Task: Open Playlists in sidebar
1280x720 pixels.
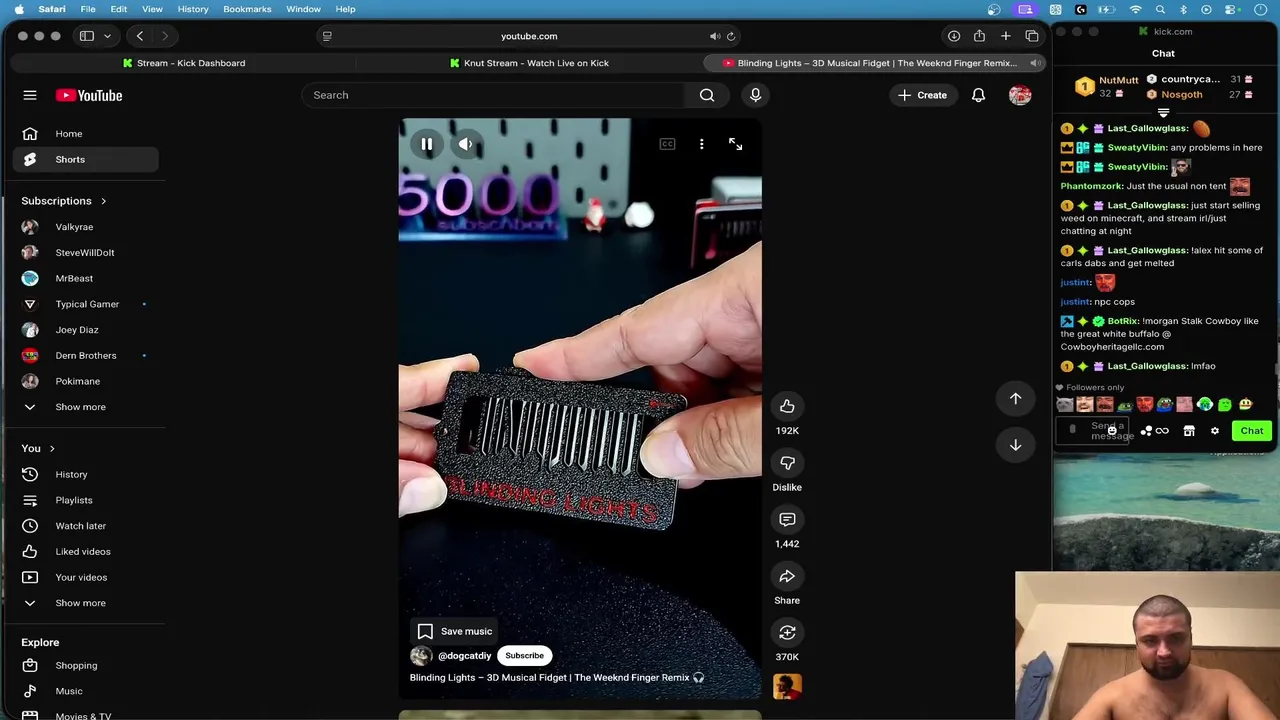Action: [x=86, y=500]
